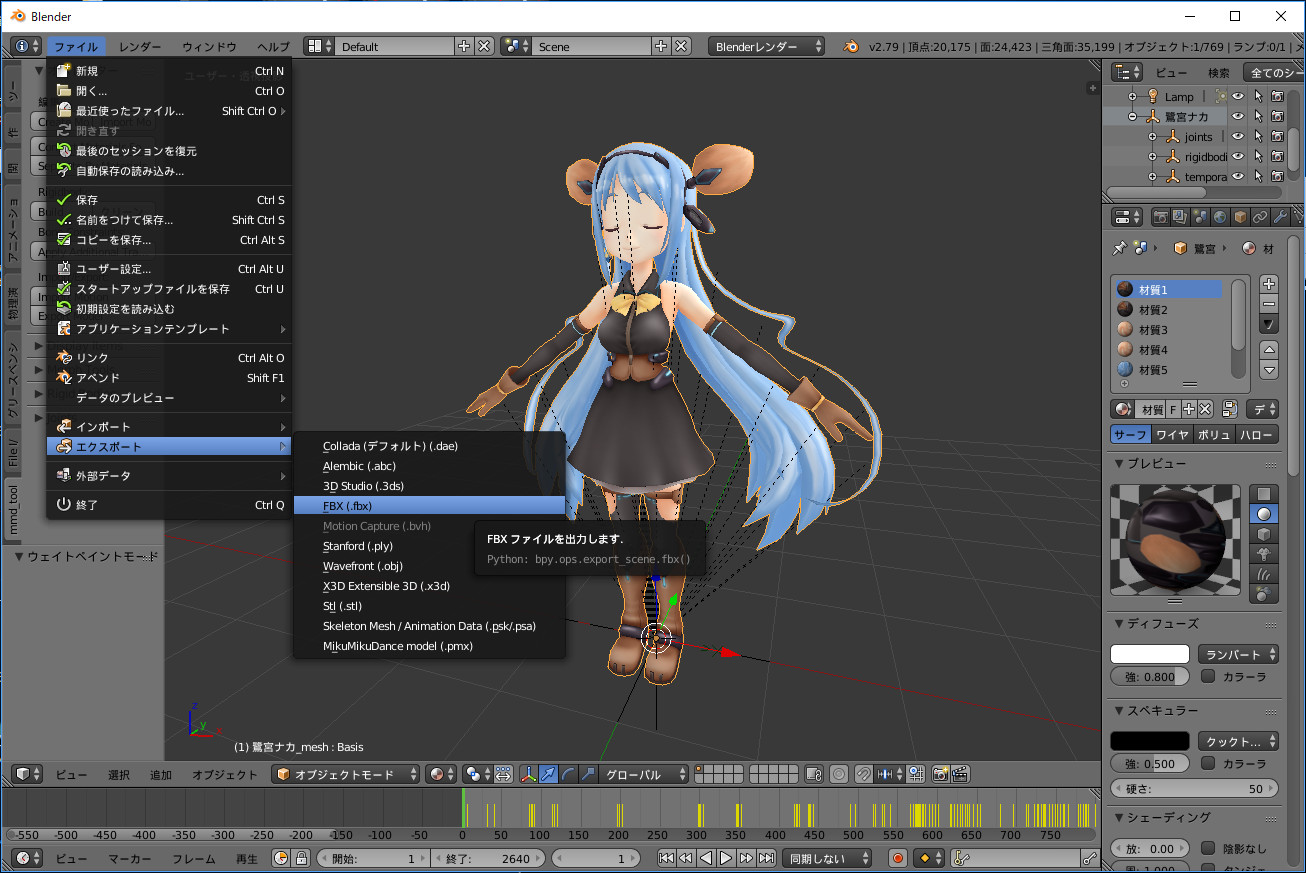
Task: Open the インポート submenu
Action: point(169,427)
